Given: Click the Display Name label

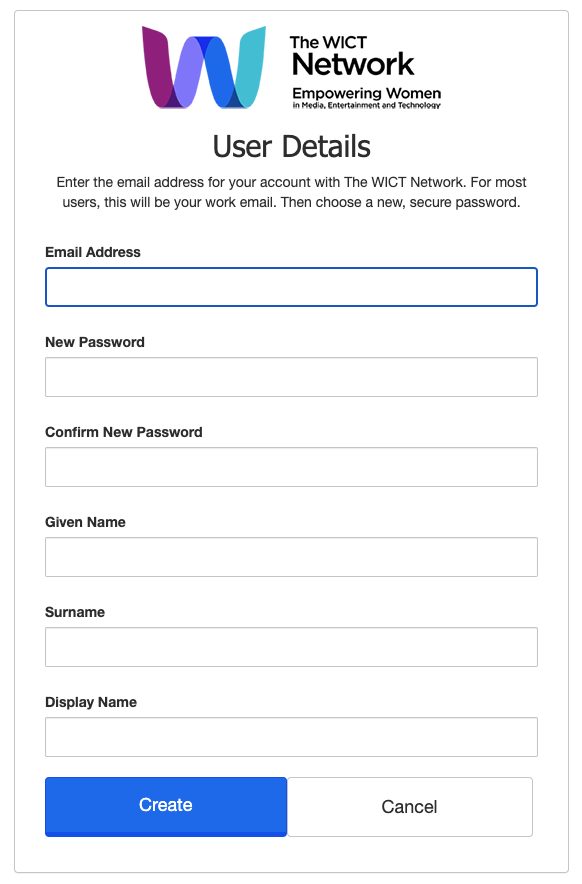Looking at the screenshot, I should tap(91, 702).
